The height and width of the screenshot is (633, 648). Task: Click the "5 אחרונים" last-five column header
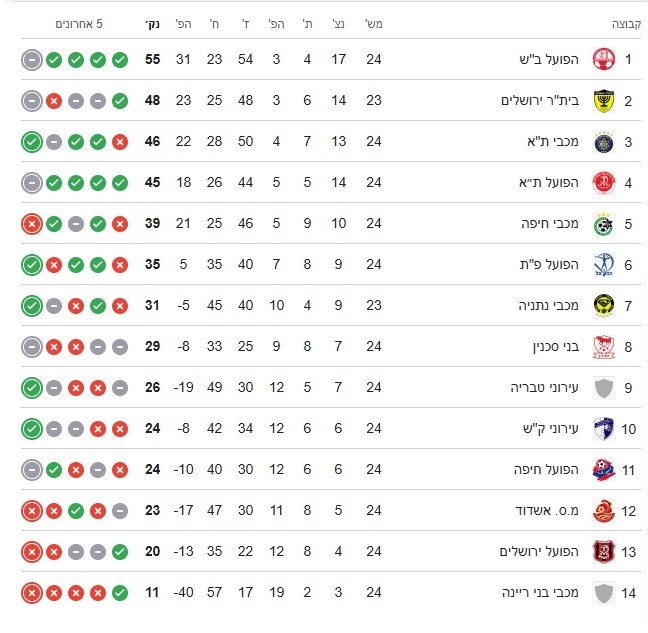pyautogui.click(x=78, y=23)
